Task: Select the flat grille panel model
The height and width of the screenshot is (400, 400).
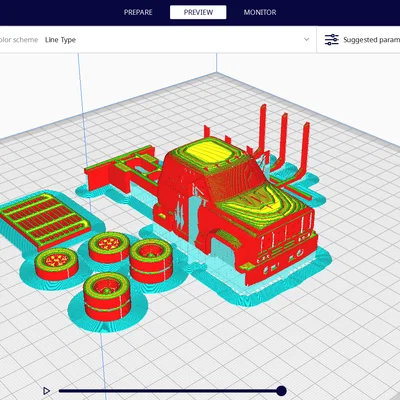Action: [45, 219]
